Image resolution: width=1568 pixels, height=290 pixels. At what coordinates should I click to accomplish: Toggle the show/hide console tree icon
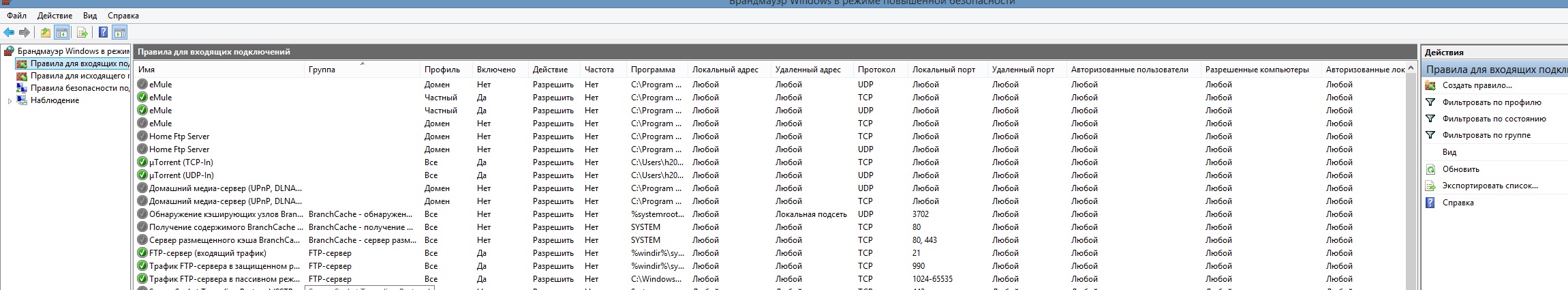pyautogui.click(x=62, y=32)
